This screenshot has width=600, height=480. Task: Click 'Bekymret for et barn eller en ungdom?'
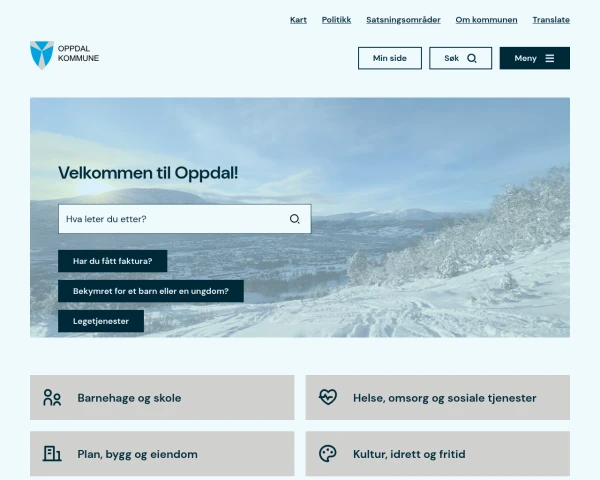tap(151, 291)
